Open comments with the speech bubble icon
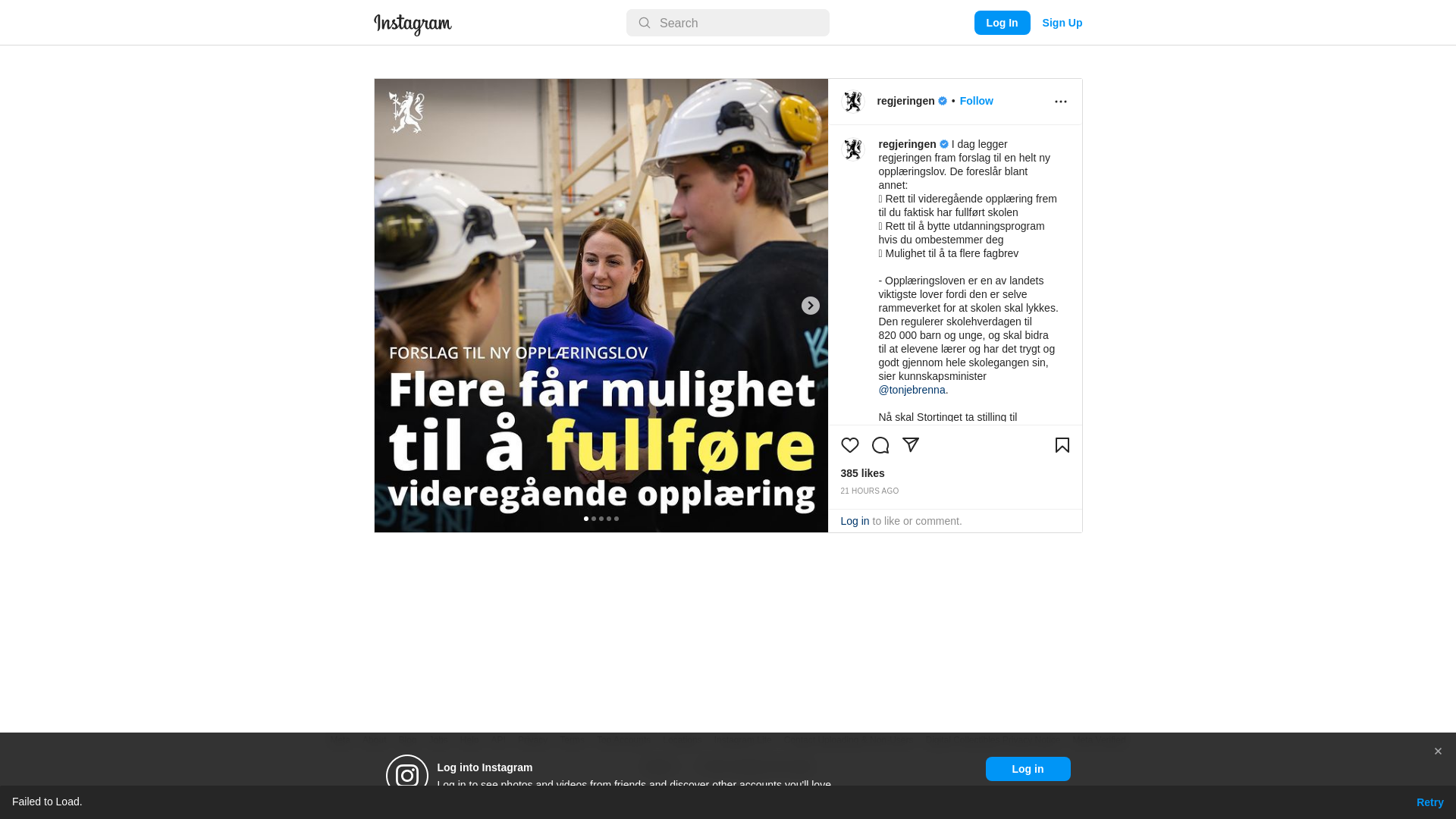 (880, 445)
